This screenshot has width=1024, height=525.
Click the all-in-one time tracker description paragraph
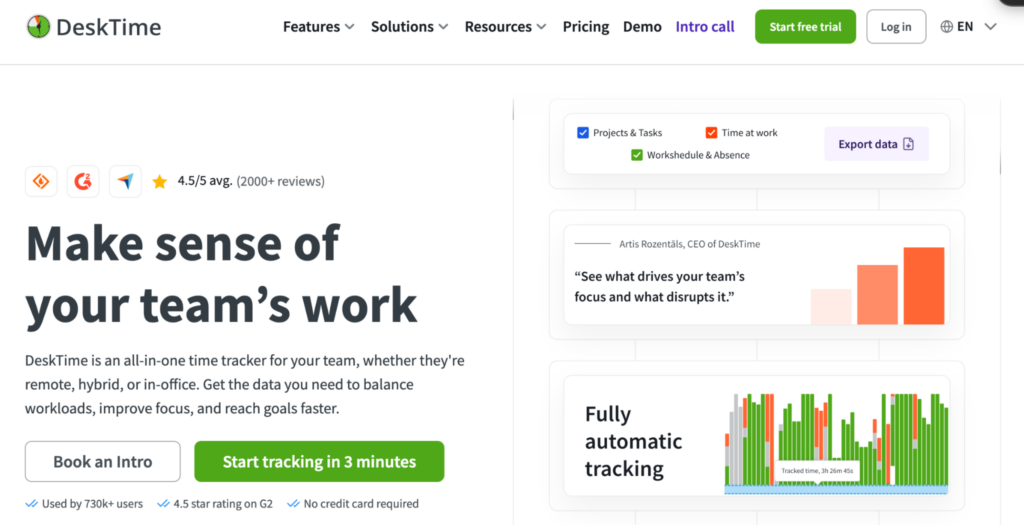click(245, 385)
